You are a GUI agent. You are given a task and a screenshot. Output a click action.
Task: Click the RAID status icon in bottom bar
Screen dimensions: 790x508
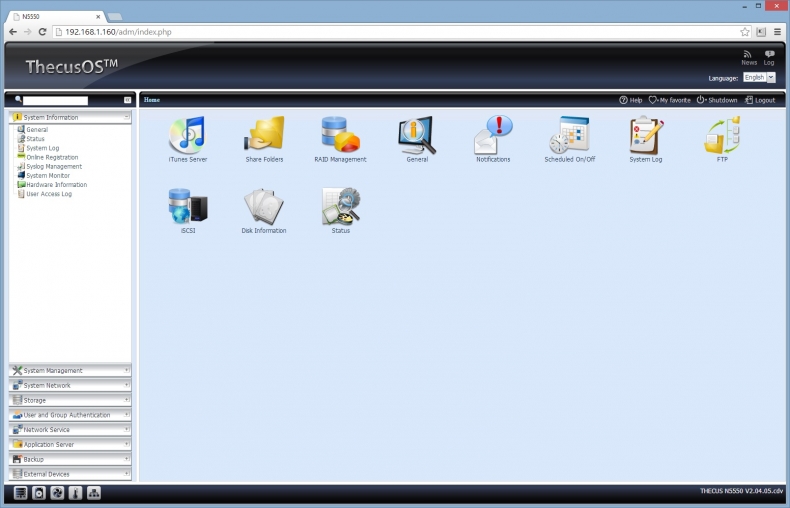(x=20, y=493)
